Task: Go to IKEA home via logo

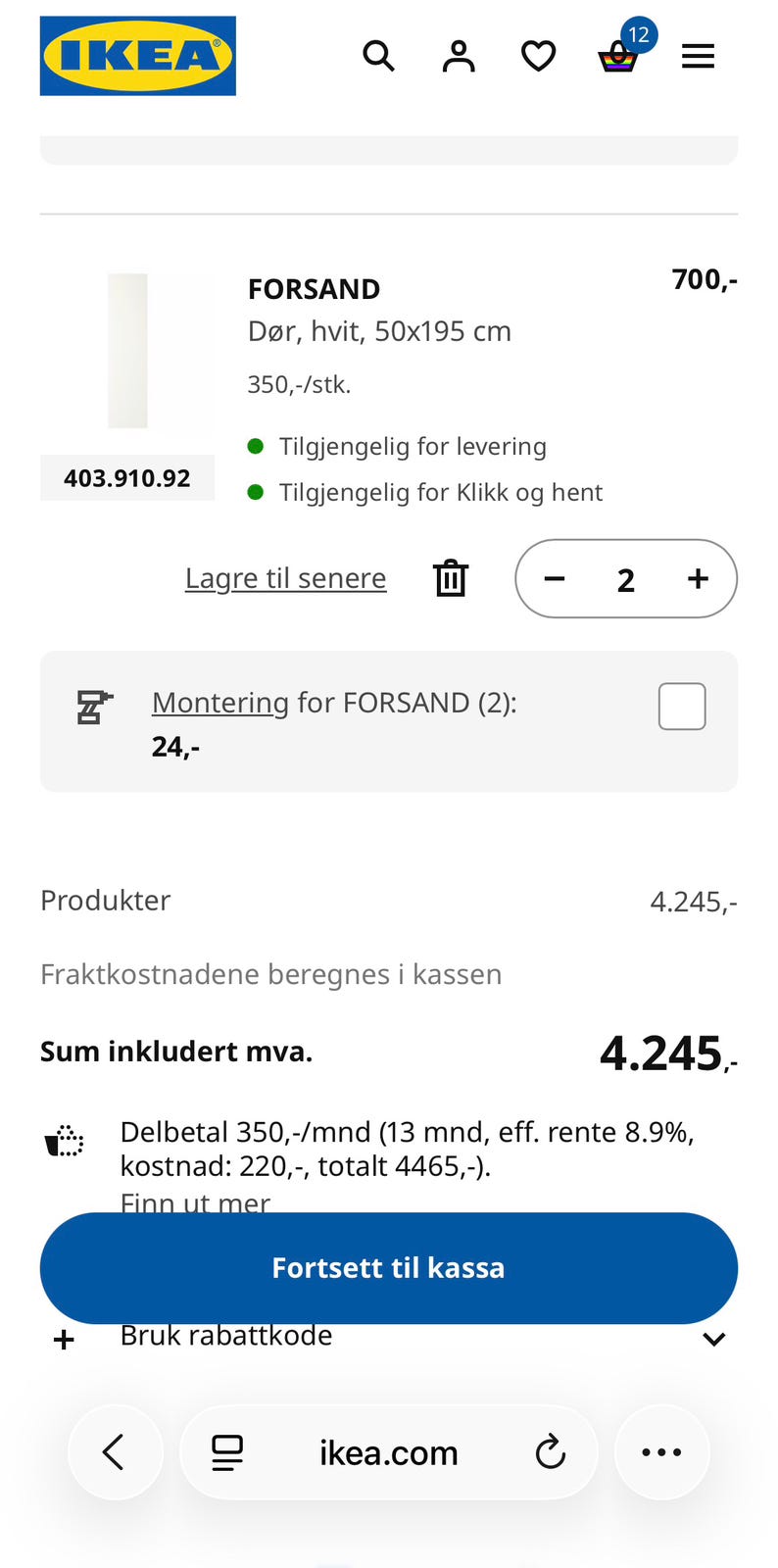Action: click(137, 56)
